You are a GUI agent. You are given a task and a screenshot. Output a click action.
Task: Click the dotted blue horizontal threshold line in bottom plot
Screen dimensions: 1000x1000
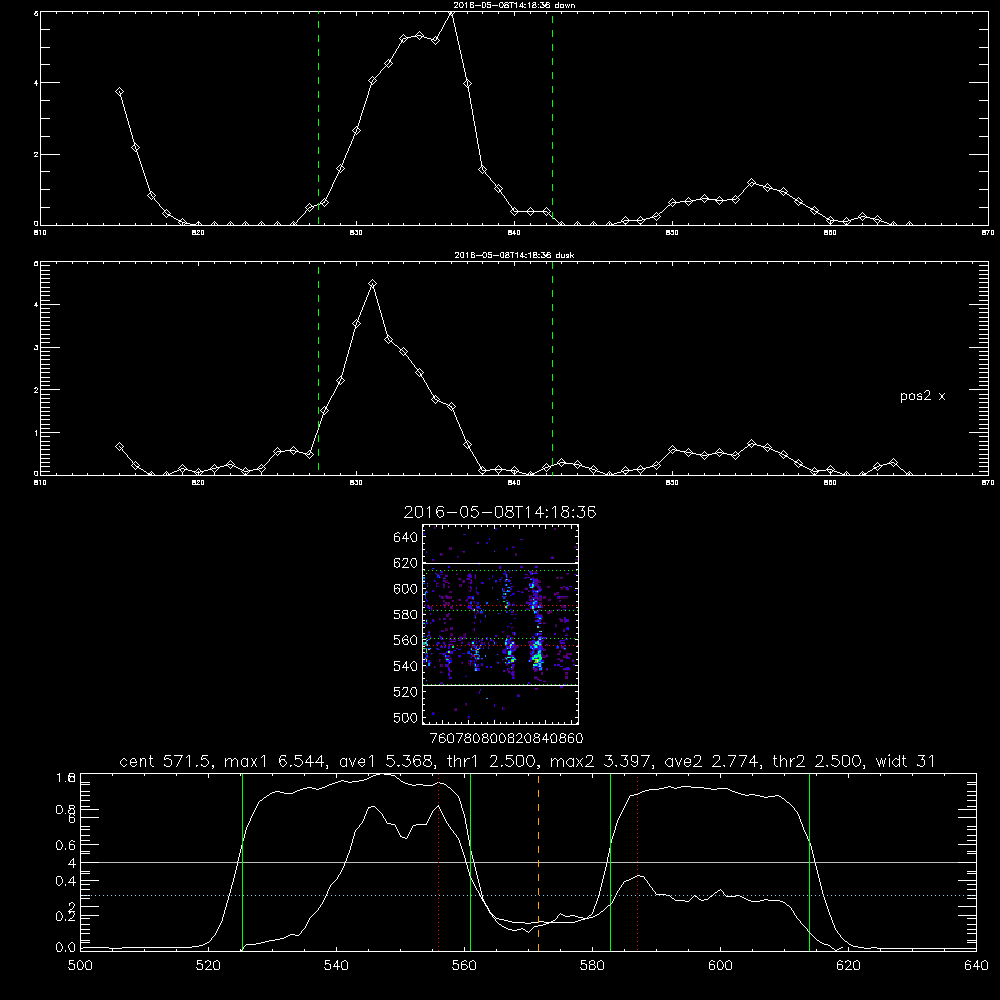528,895
